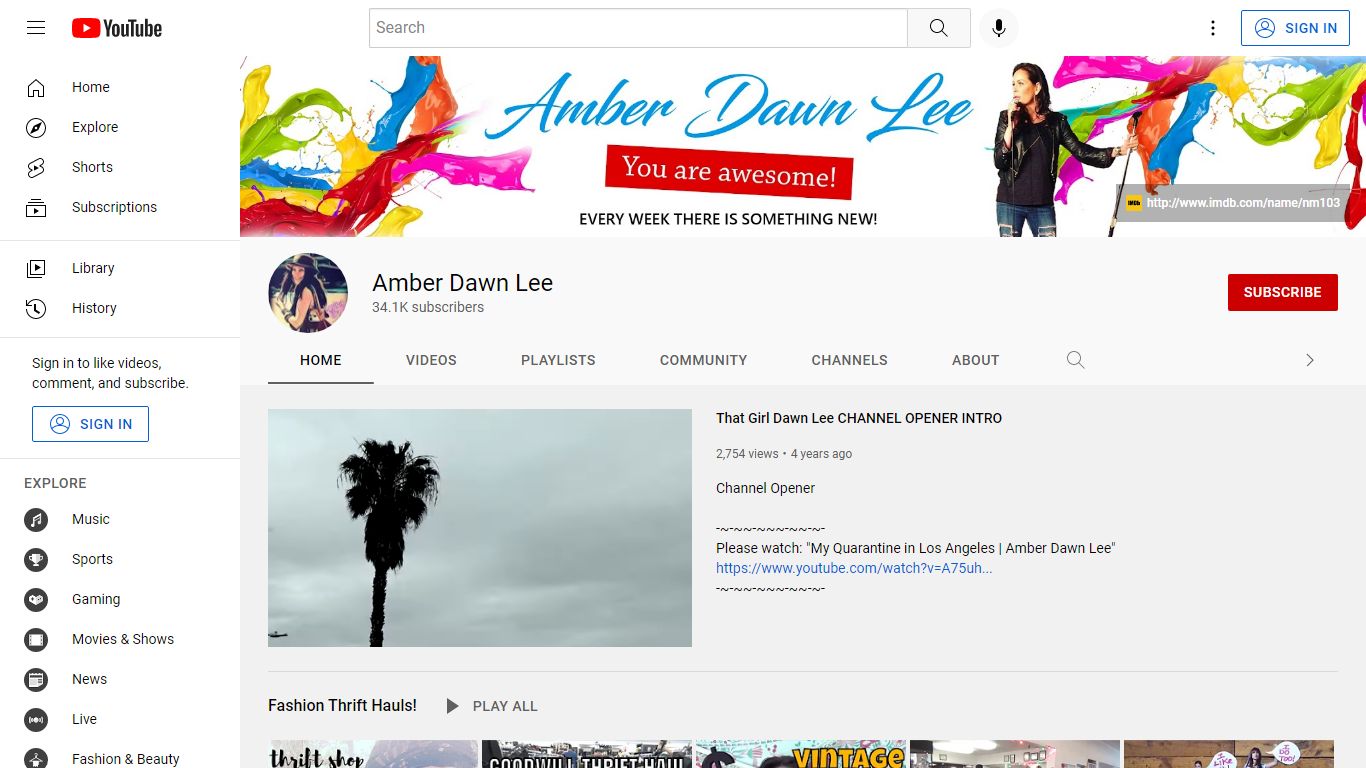The width and height of the screenshot is (1366, 768).
Task: Click the History sidebar label
Action: click(94, 308)
